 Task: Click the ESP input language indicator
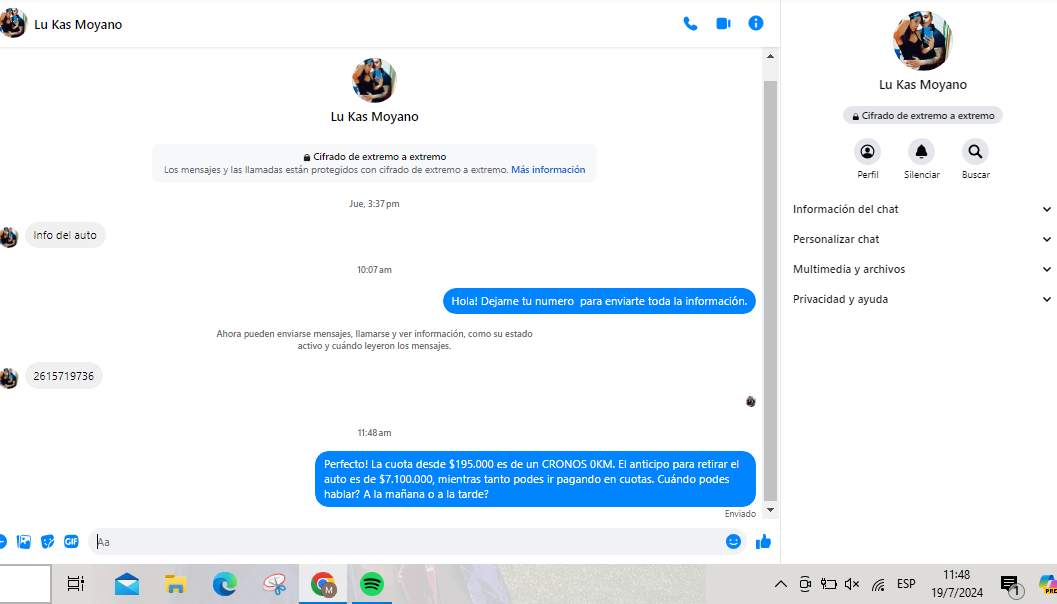[x=906, y=584]
